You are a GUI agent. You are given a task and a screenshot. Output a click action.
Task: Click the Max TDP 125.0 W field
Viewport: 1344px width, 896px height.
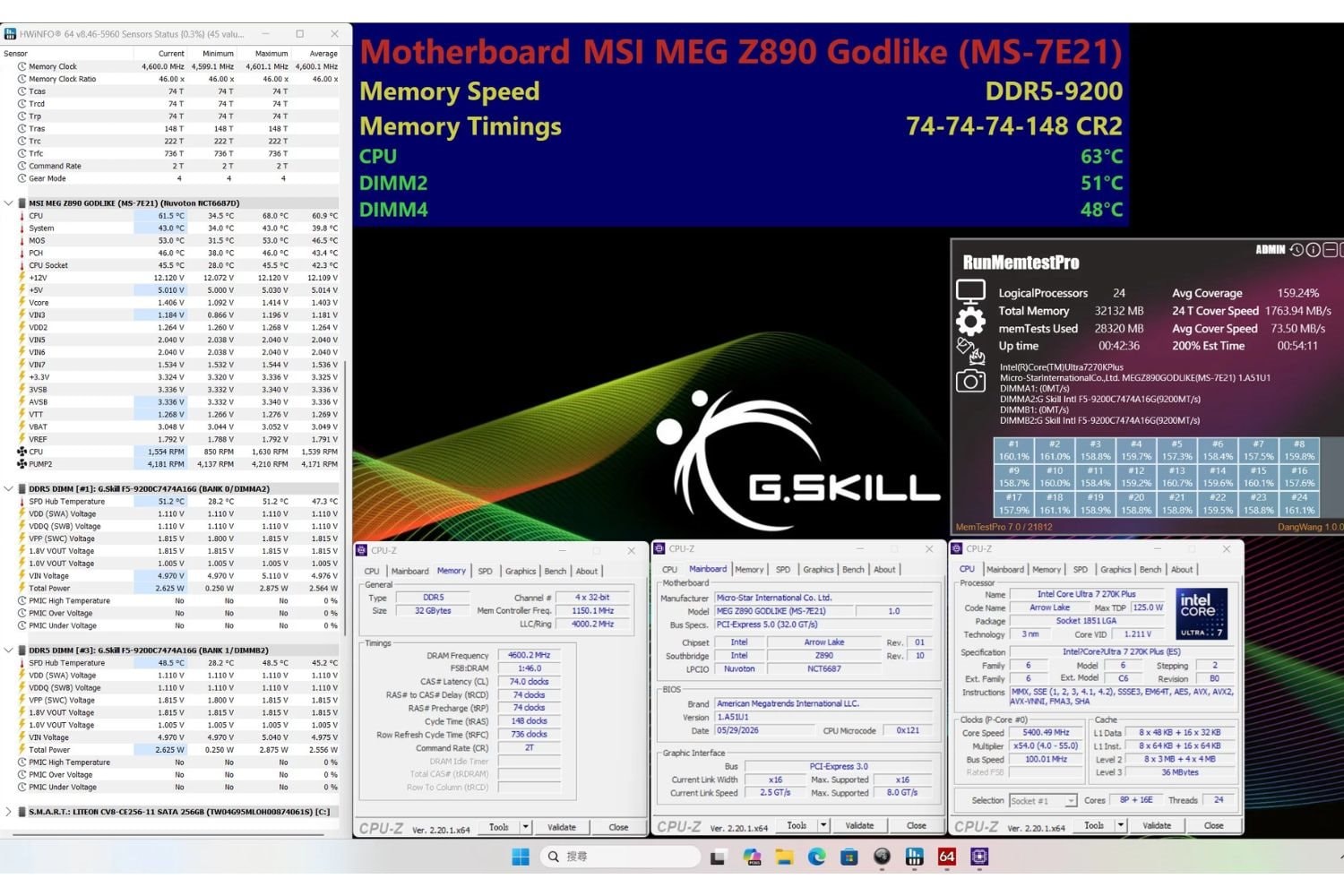tap(1147, 607)
